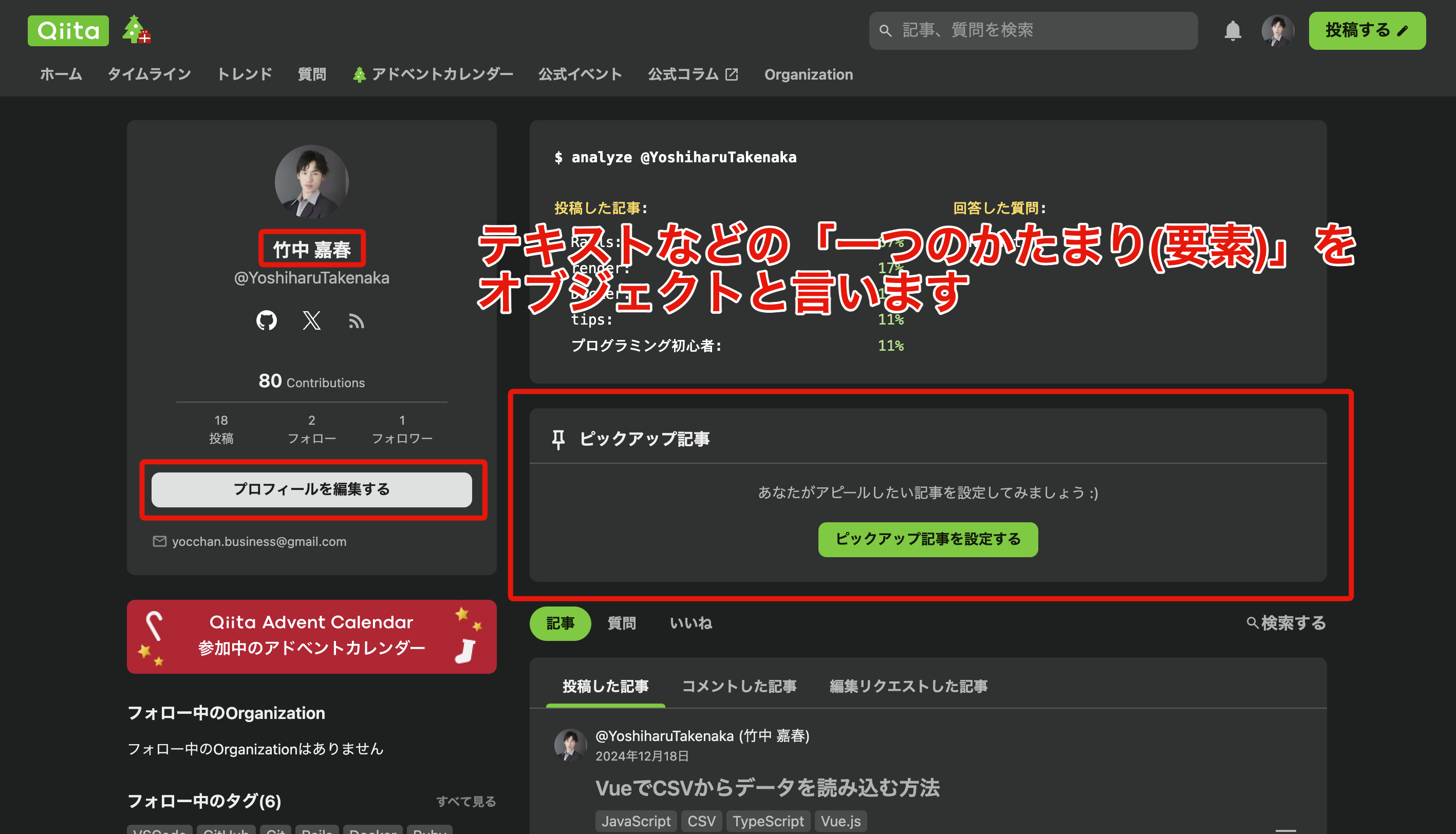
Task: Select コメントした記事 tab
Action: coord(739,686)
